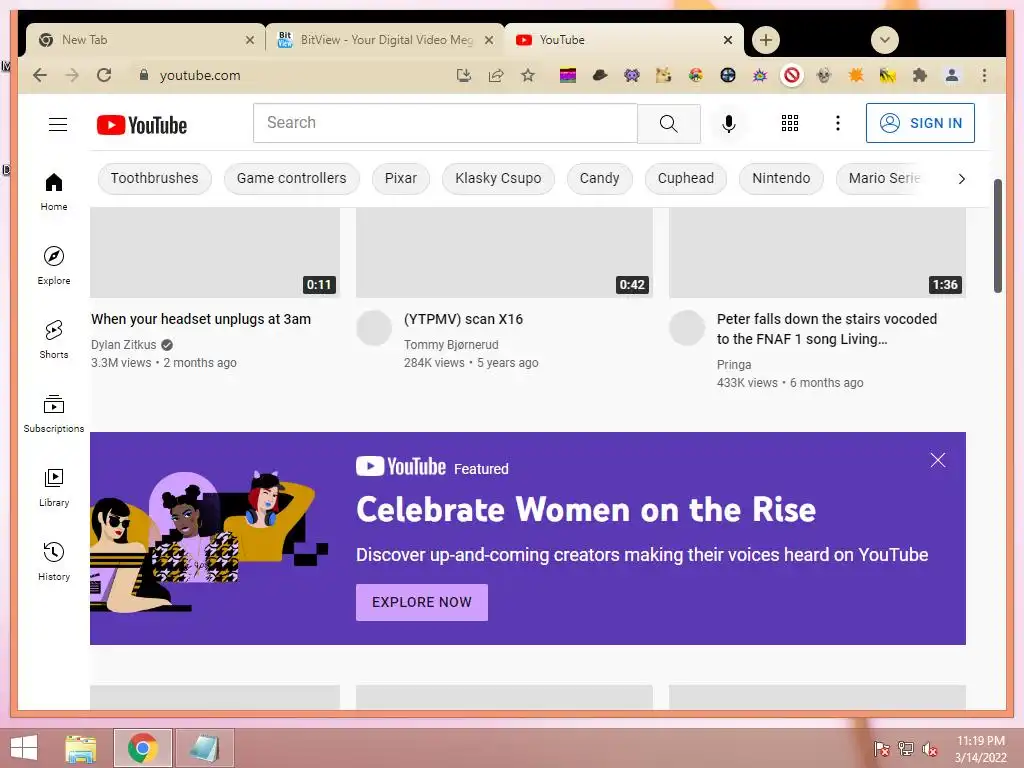Click the 1:36 video thumbnail
This screenshot has width=1024, height=768.
click(817, 253)
